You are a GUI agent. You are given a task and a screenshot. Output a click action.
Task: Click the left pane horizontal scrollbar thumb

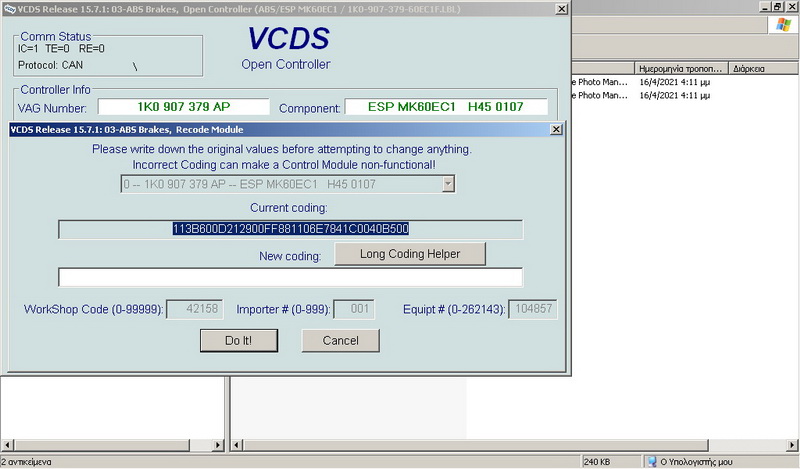[101, 445]
